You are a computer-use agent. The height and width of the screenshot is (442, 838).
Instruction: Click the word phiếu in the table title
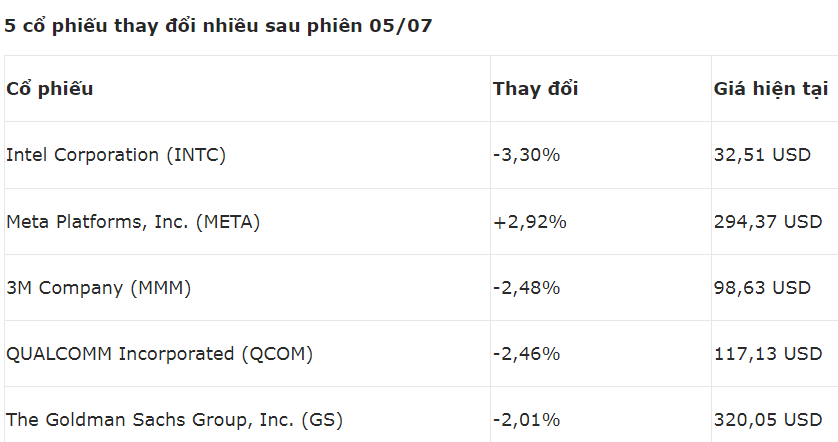coord(80,26)
